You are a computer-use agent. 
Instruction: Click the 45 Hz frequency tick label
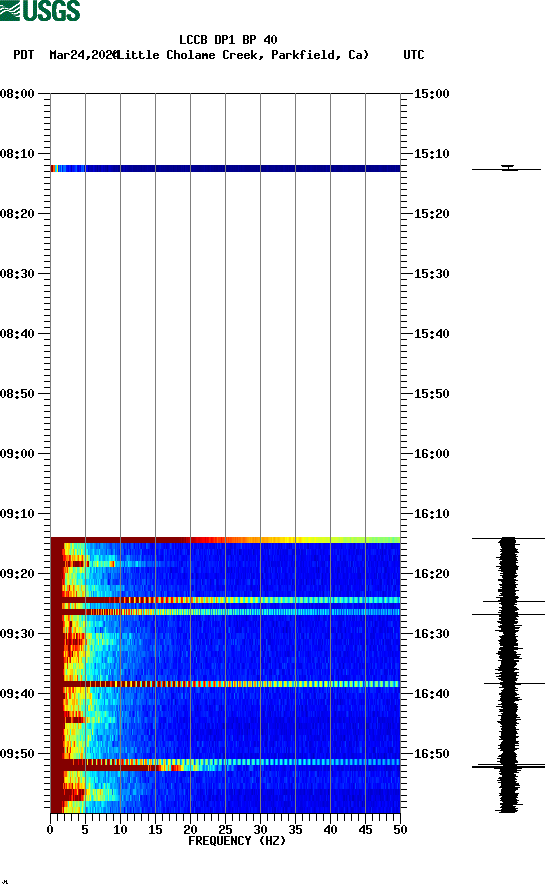pos(365,830)
